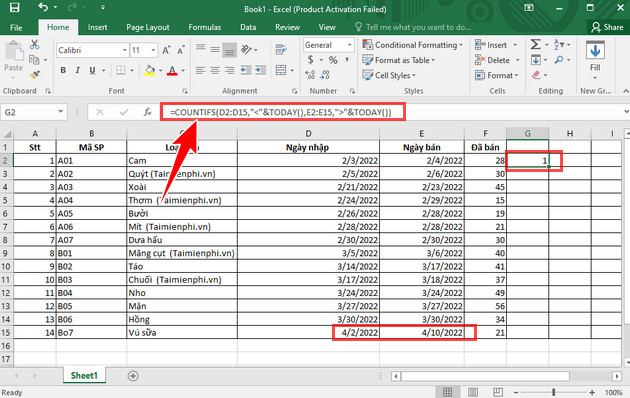Decrease font size with small A icon
Image resolution: width=630 pixels, height=398 pixels.
coord(181,50)
